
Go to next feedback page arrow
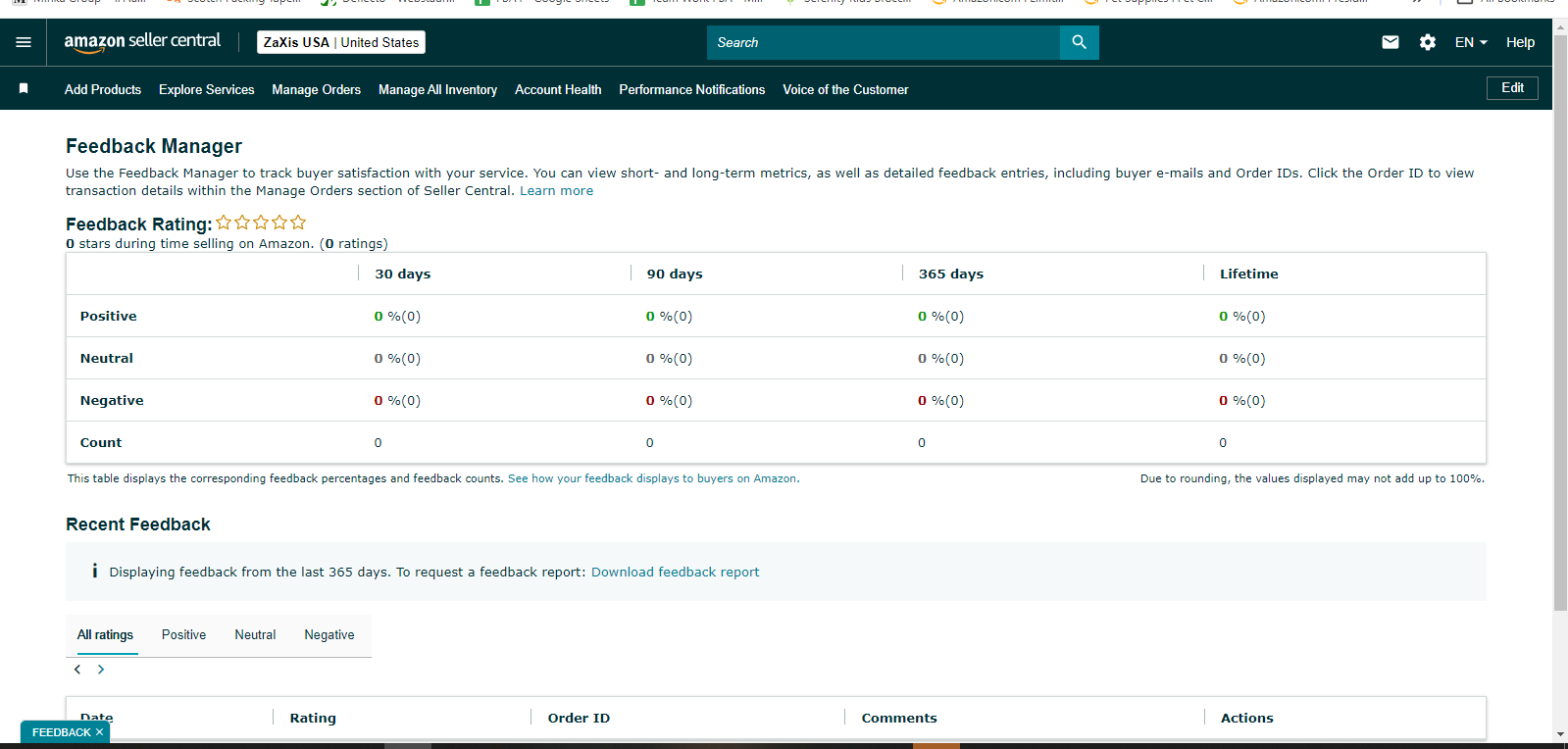point(101,670)
